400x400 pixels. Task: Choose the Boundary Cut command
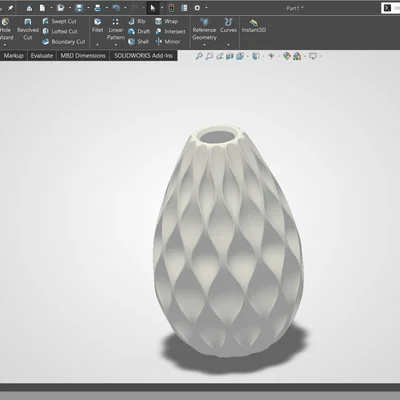[64, 42]
